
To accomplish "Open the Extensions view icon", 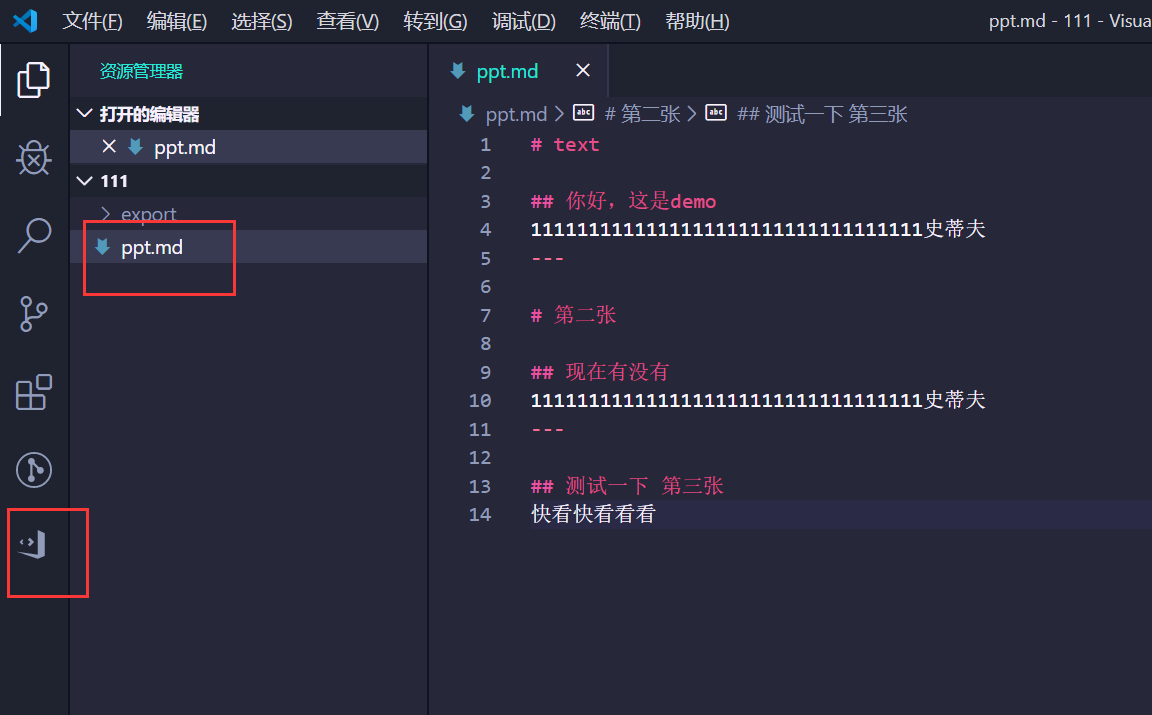I will [x=33, y=392].
